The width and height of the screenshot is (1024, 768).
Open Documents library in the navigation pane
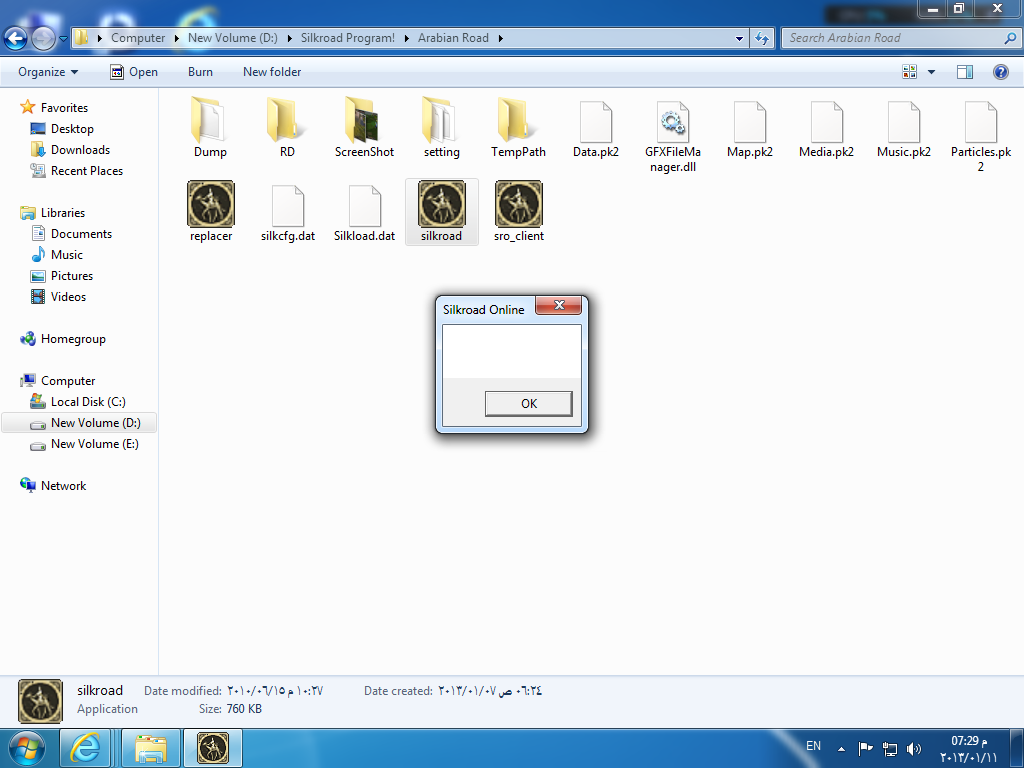pos(81,234)
